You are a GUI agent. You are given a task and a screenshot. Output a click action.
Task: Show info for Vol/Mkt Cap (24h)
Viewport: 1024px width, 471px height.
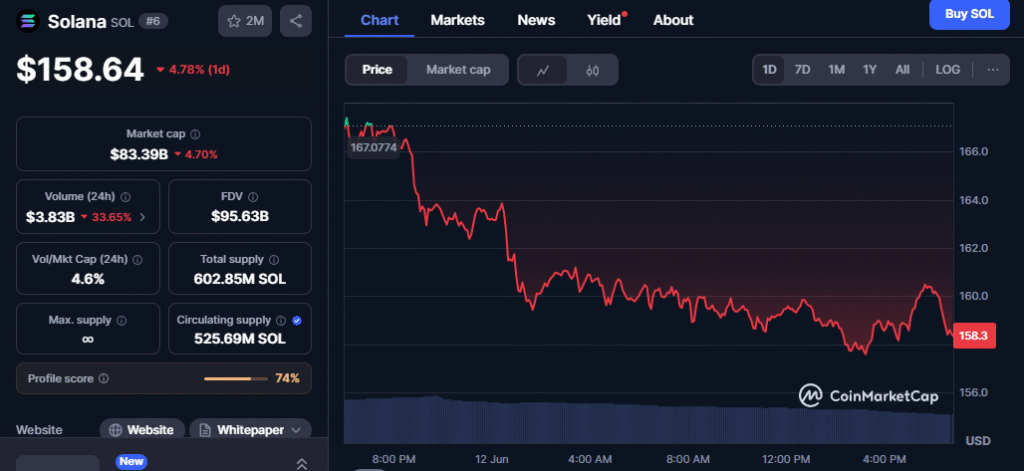(x=138, y=259)
